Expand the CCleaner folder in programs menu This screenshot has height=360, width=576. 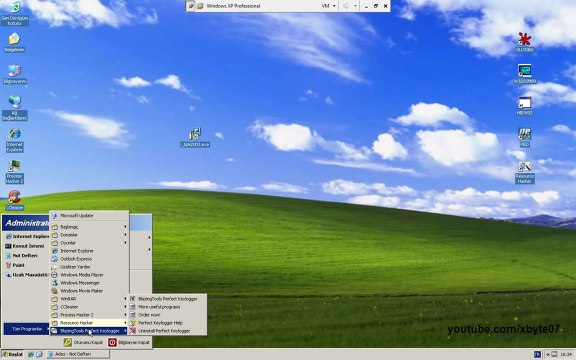89,307
